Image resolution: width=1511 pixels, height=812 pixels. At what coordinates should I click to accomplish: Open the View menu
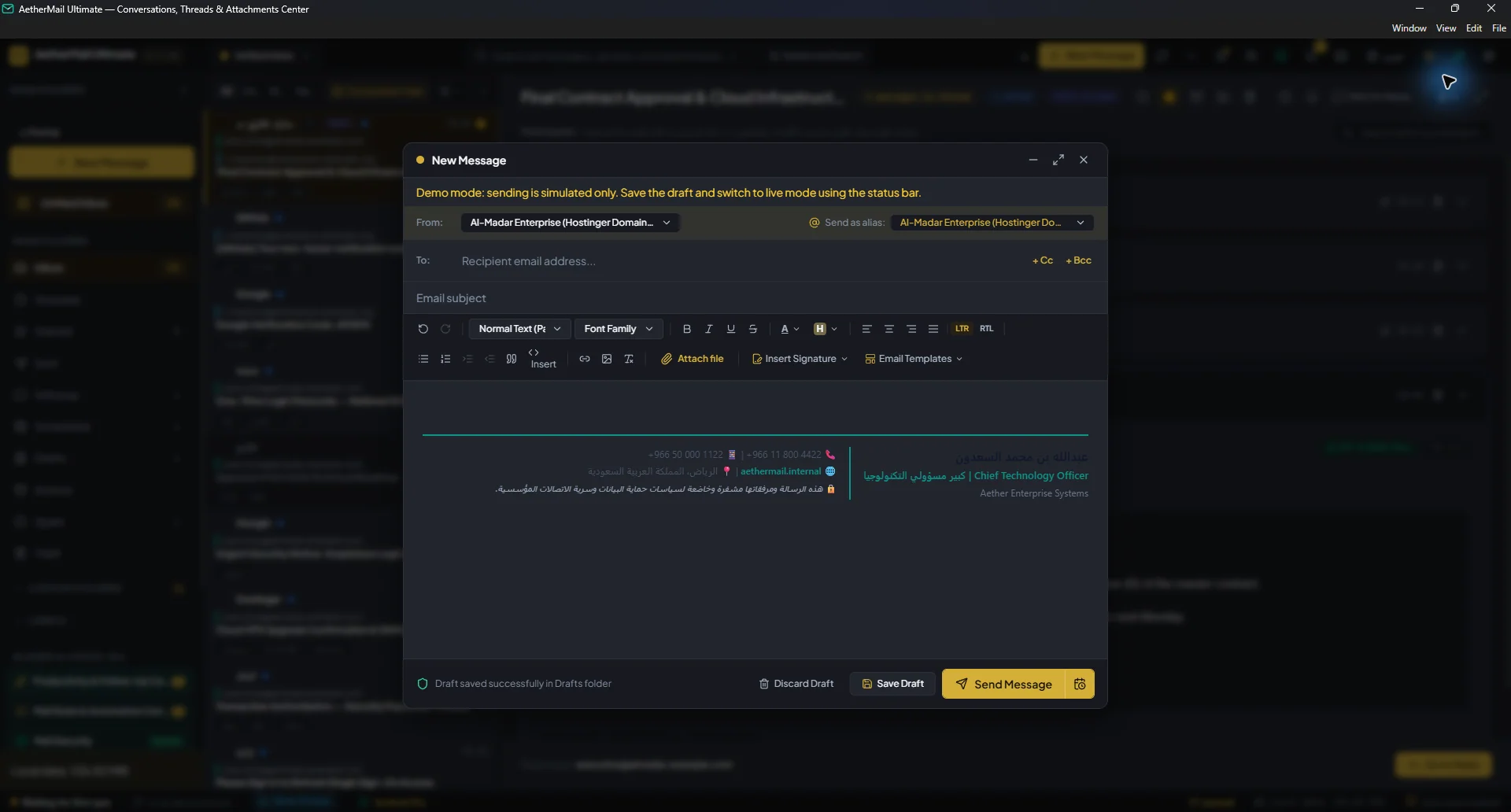1446,28
